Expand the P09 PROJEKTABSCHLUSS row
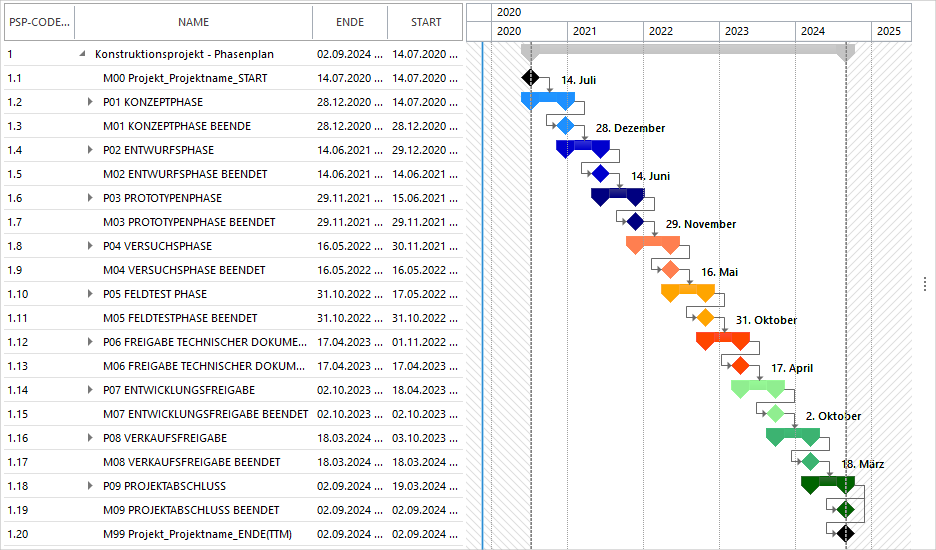 pos(90,486)
